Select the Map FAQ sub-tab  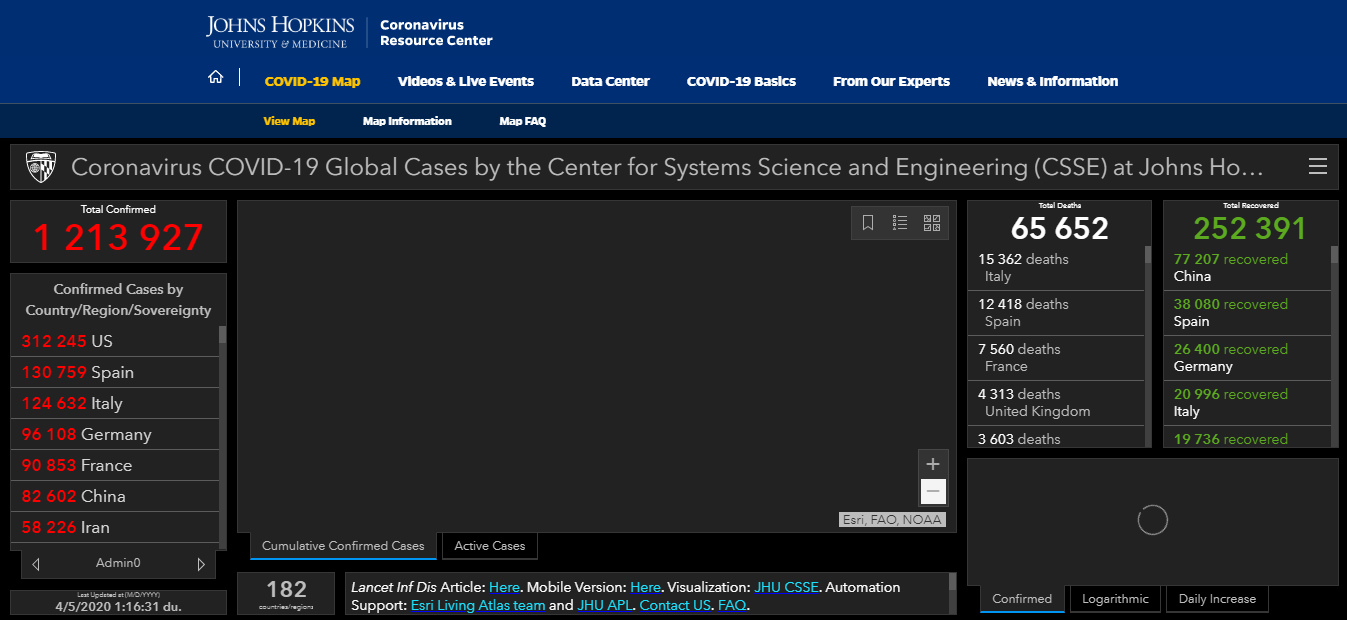point(522,121)
